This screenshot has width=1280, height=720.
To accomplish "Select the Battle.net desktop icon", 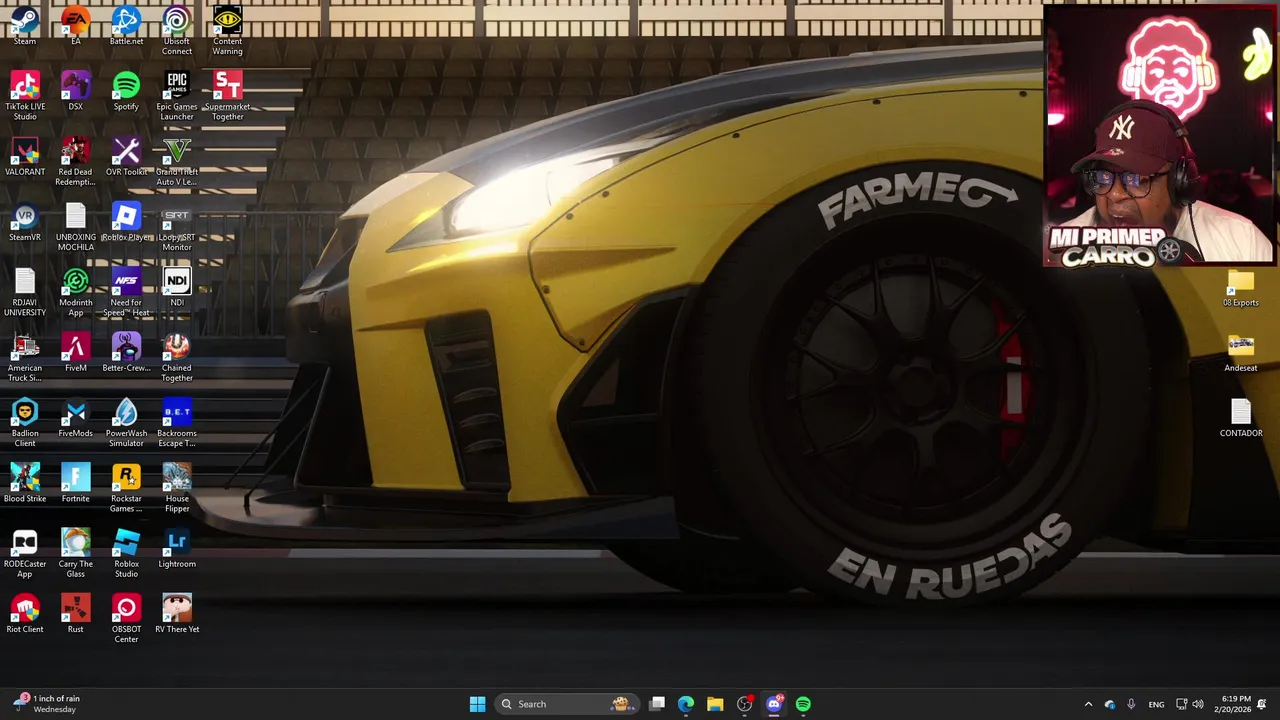I will 126,25.
